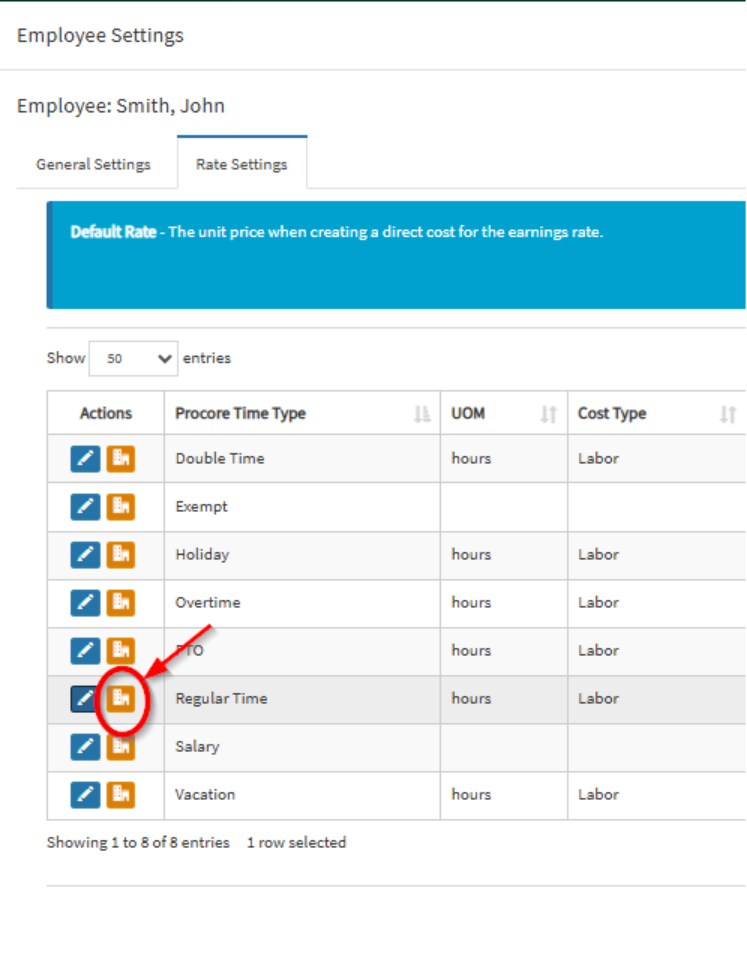Open project rates for Exempt

120,507
